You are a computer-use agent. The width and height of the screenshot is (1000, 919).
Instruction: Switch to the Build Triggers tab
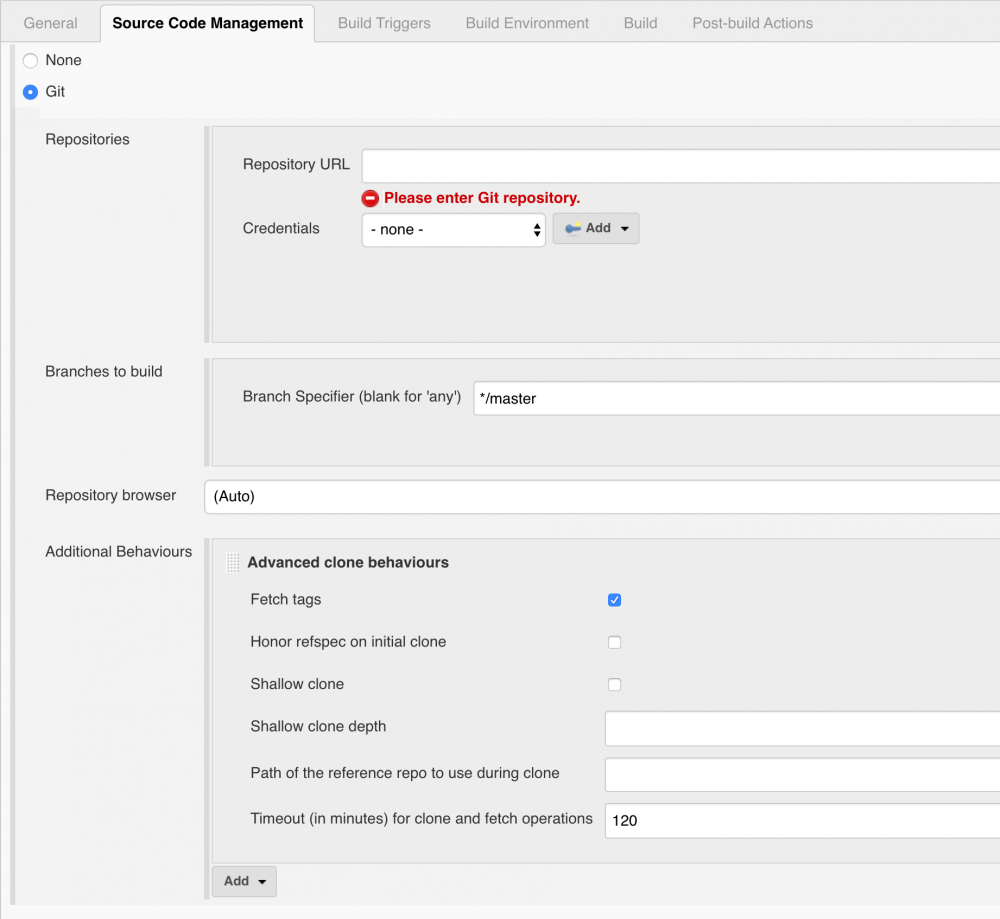[x=384, y=23]
